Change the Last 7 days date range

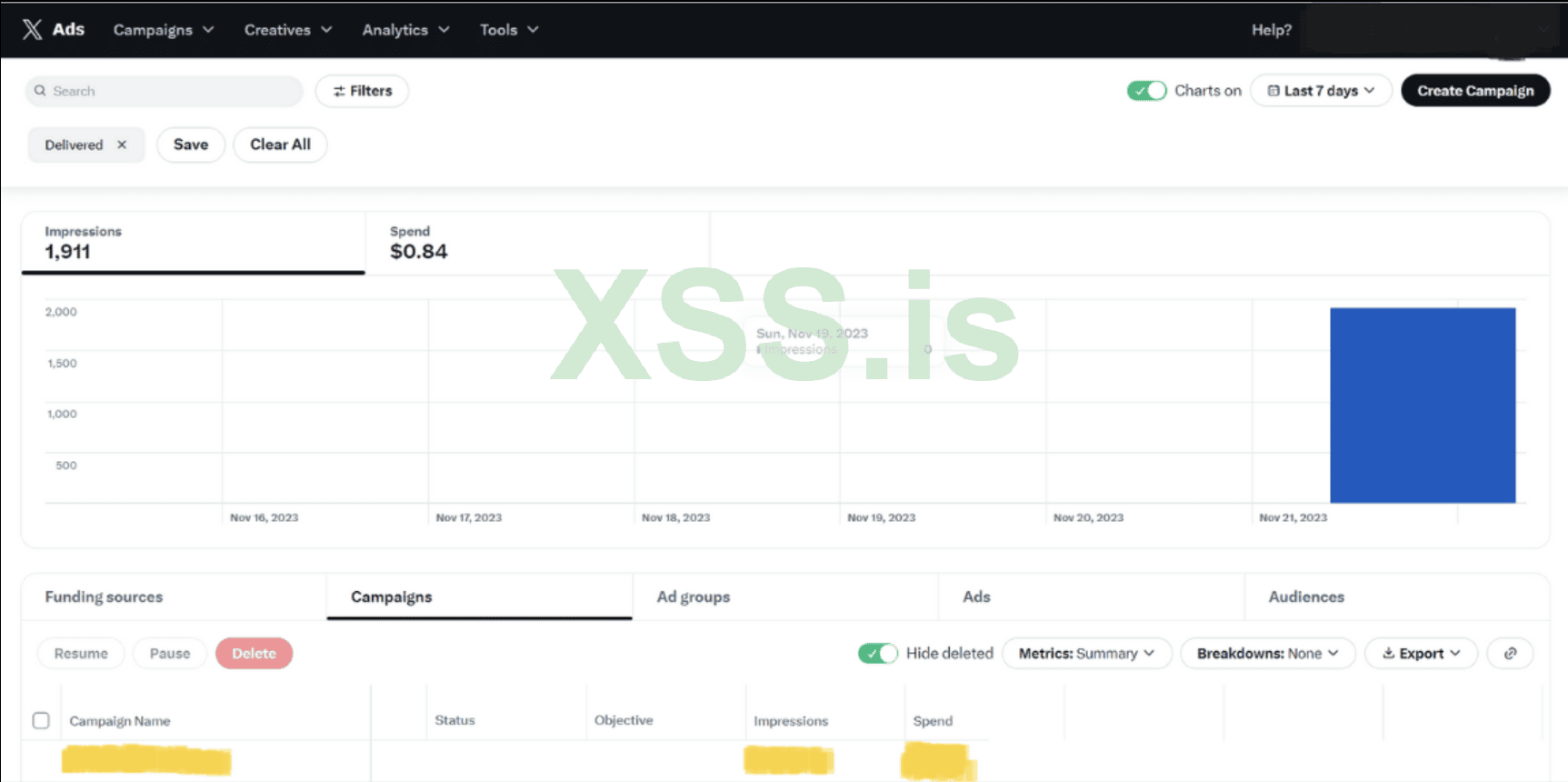point(1321,91)
